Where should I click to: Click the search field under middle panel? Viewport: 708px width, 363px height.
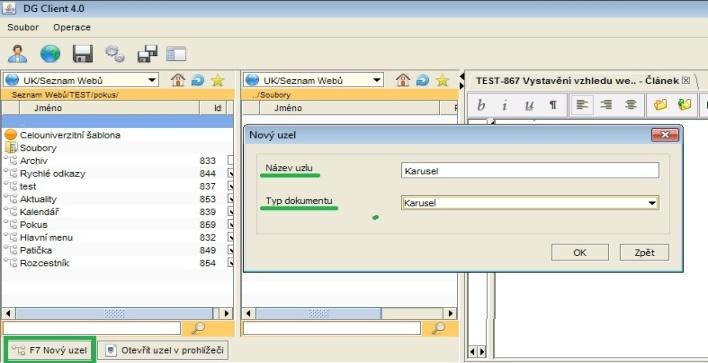[332, 328]
